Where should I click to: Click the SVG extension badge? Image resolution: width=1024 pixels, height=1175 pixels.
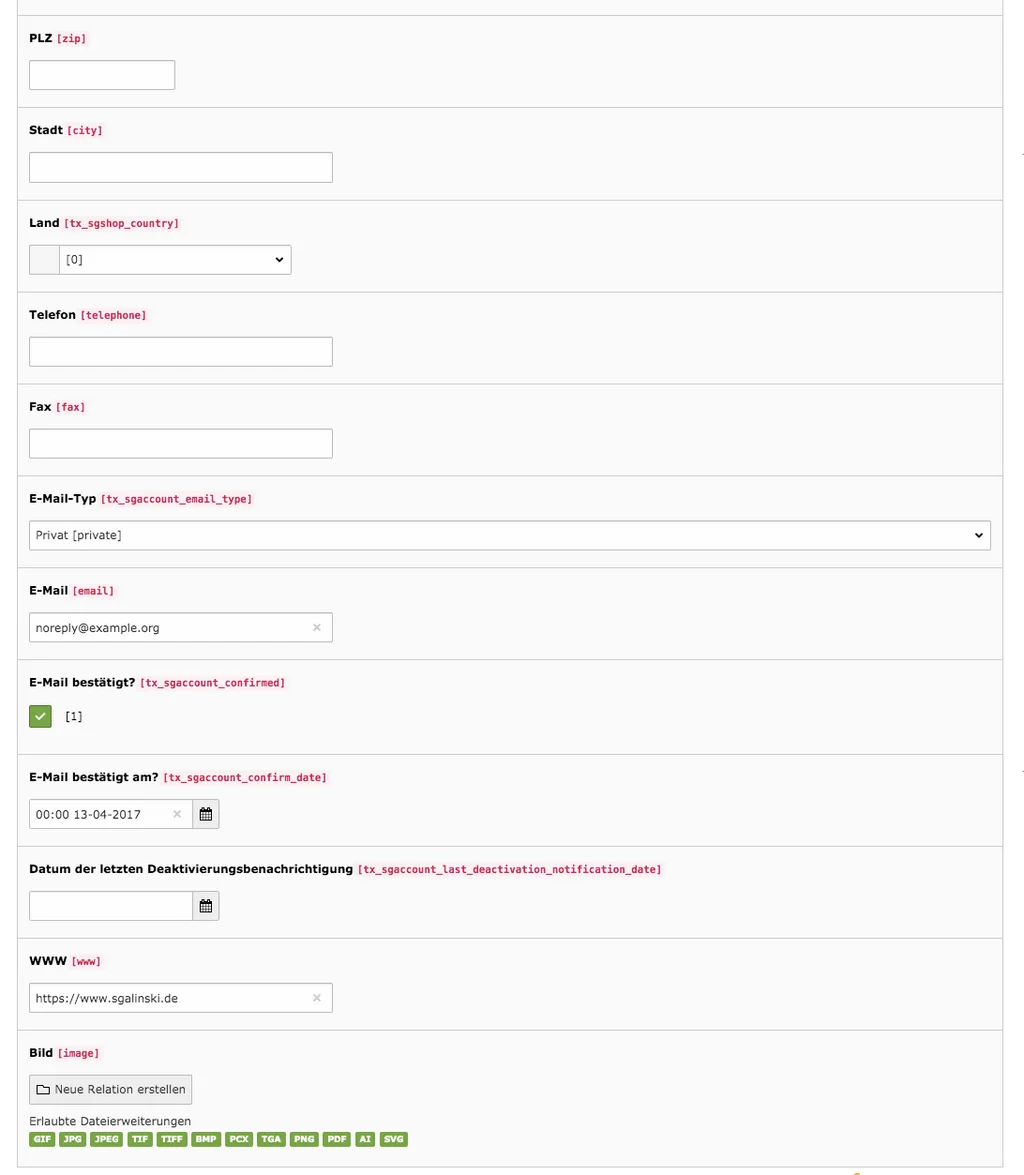point(393,1139)
